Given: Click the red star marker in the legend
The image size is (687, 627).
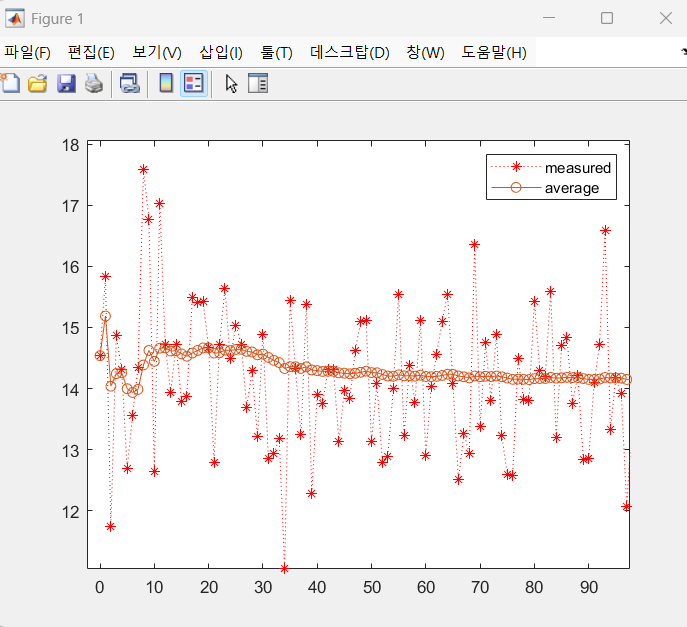Looking at the screenshot, I should pyautogui.click(x=517, y=166).
